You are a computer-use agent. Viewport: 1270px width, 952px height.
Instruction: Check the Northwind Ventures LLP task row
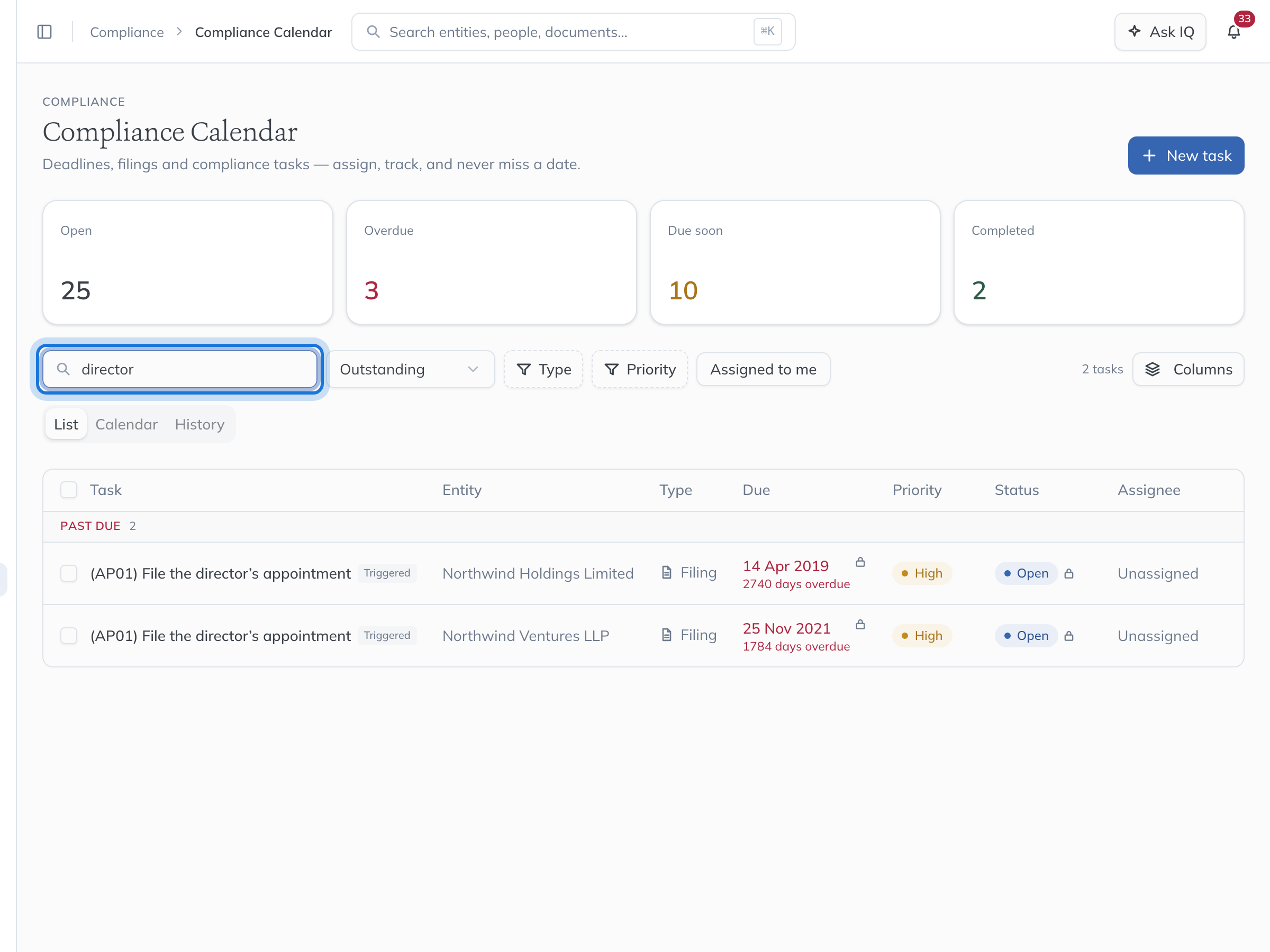(x=69, y=636)
